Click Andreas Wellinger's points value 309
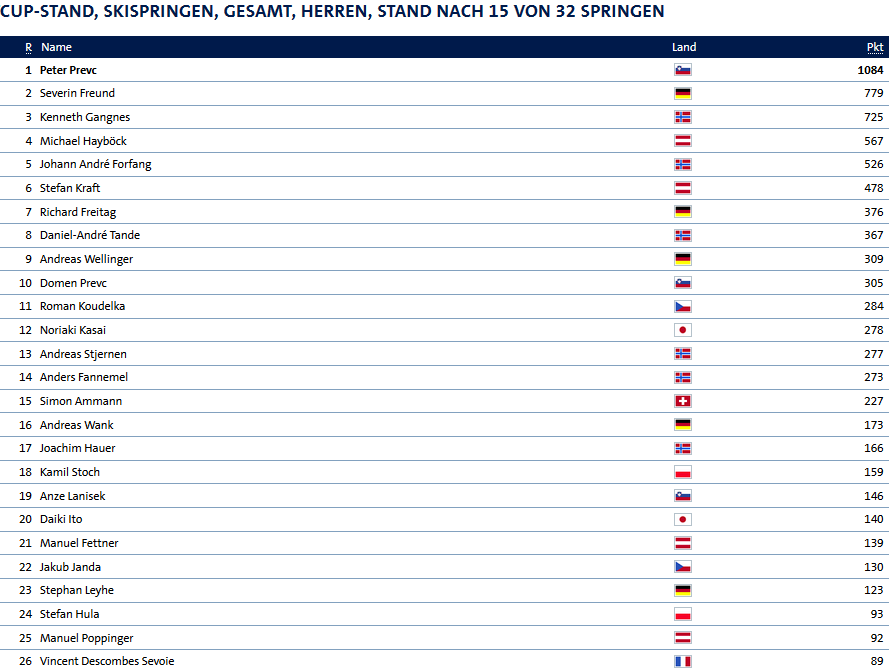 coord(874,259)
